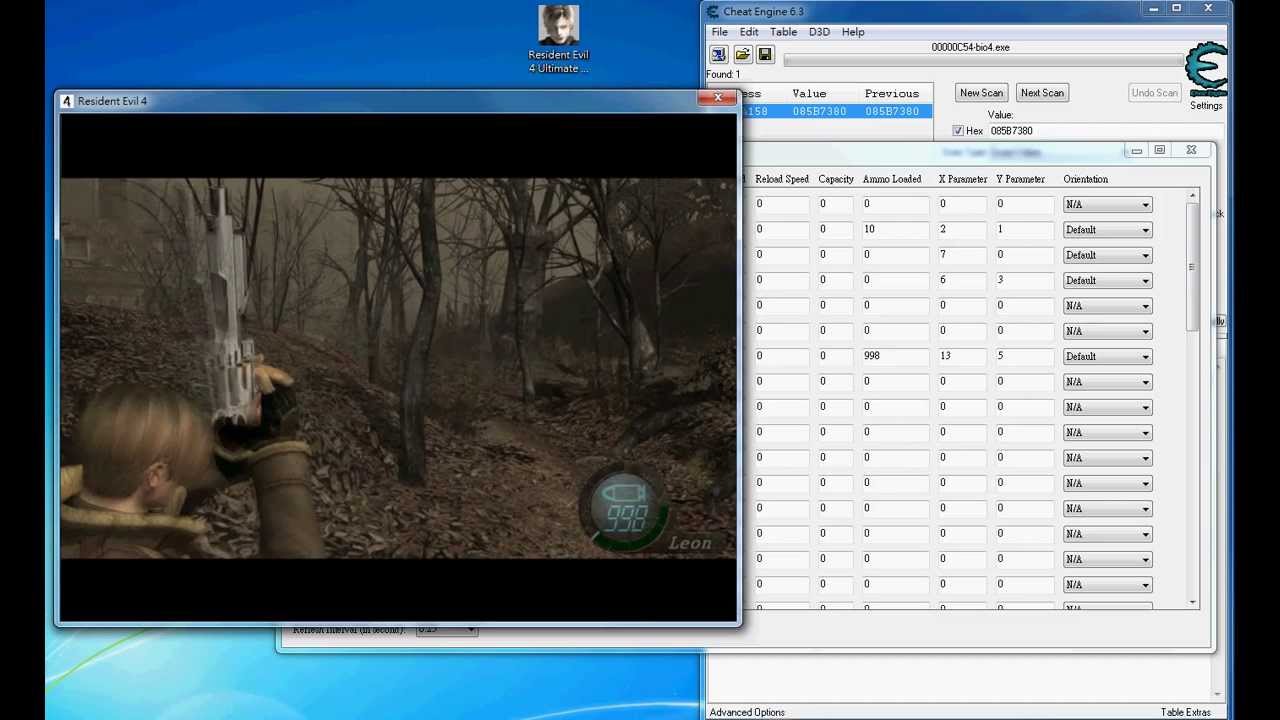Close the Resident Evil 4 window

point(717,98)
